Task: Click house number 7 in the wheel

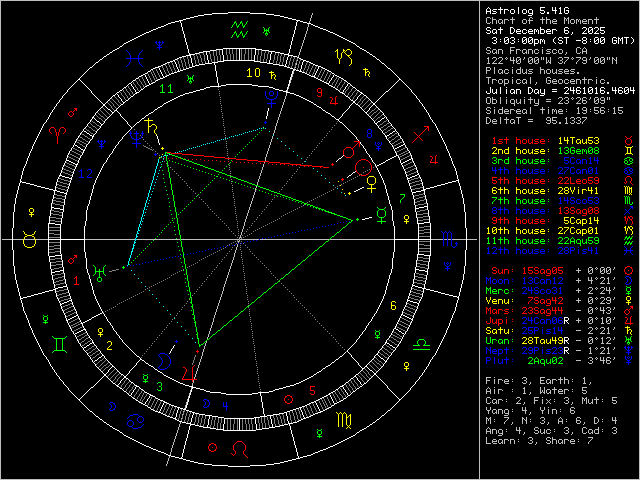Action: (402, 199)
